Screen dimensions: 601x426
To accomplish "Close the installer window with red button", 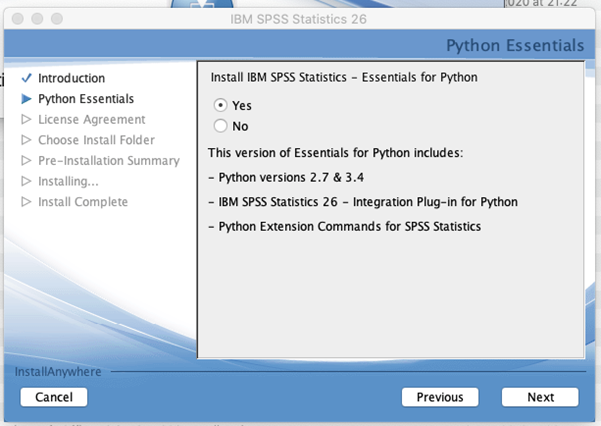I will click(x=18, y=18).
